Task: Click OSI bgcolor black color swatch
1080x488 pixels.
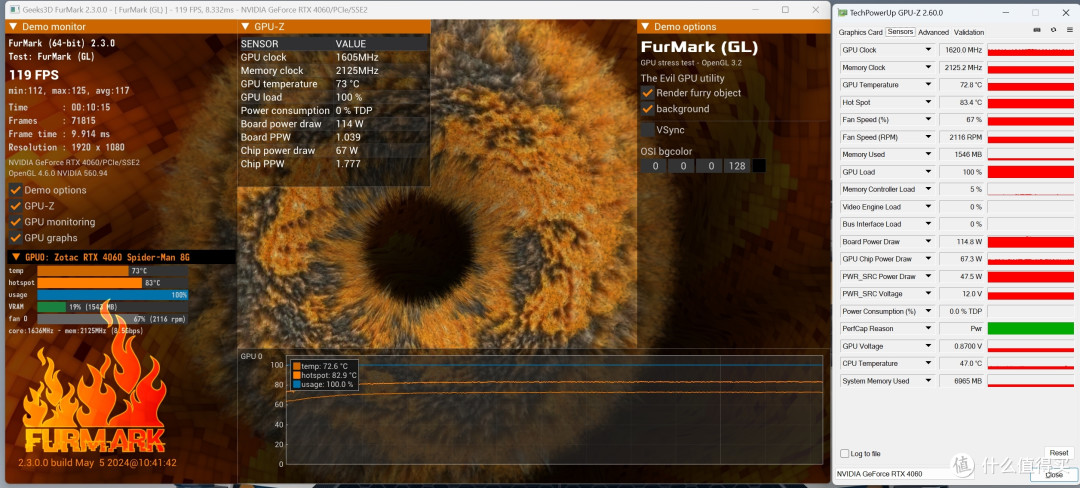Action: click(759, 166)
